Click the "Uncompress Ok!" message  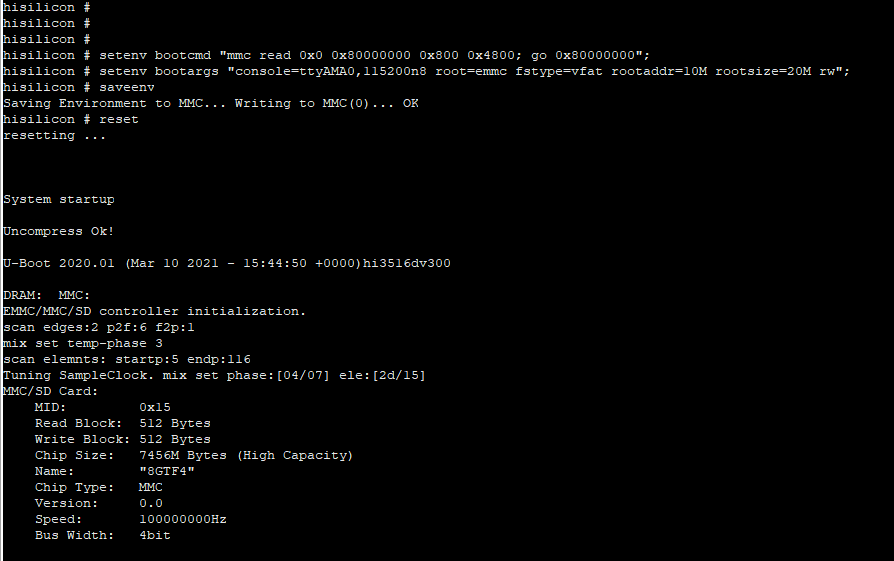(x=58, y=231)
